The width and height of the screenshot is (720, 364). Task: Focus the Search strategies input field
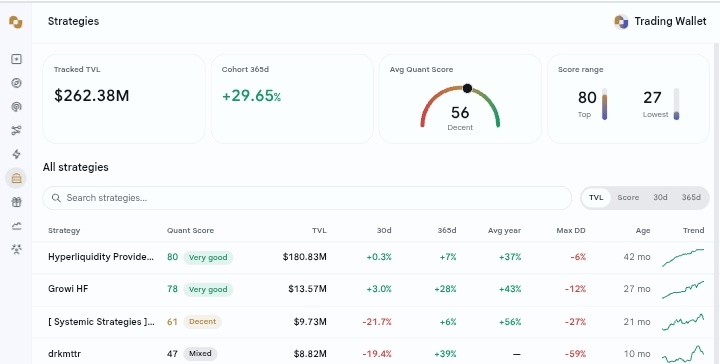[307, 198]
